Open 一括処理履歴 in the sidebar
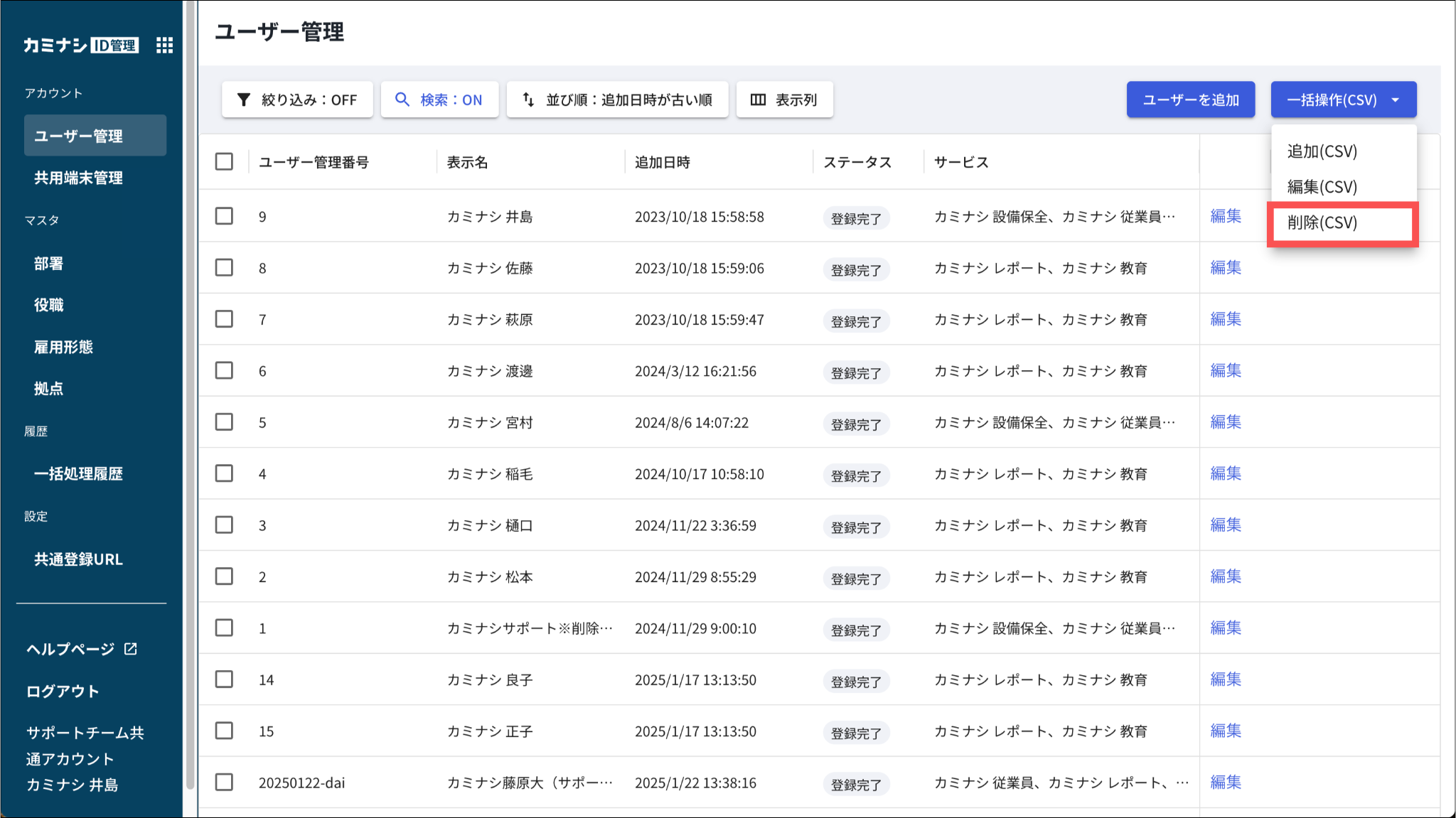 coord(78,474)
